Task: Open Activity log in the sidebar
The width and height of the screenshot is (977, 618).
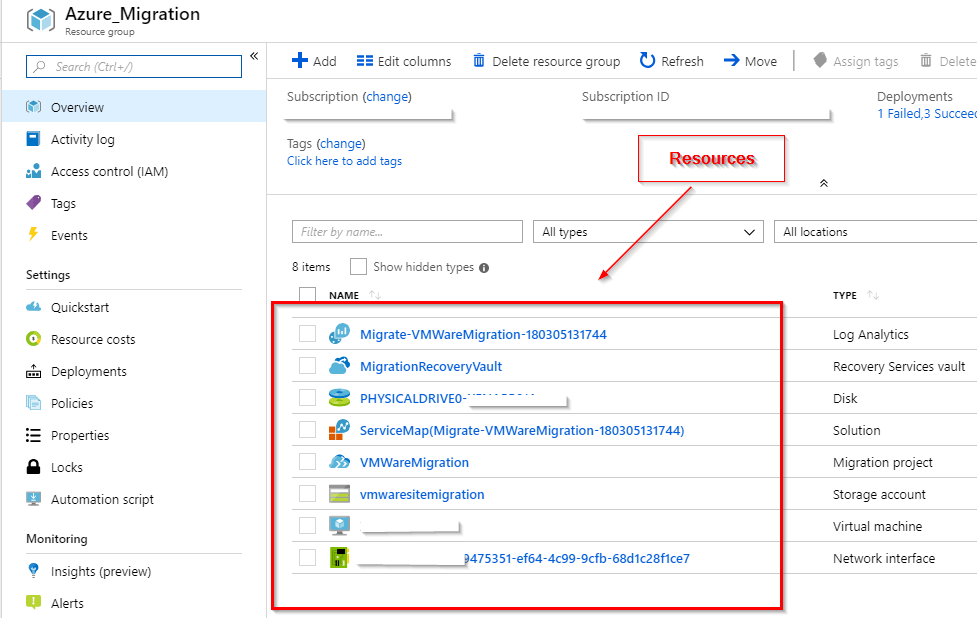Action: pos(82,139)
